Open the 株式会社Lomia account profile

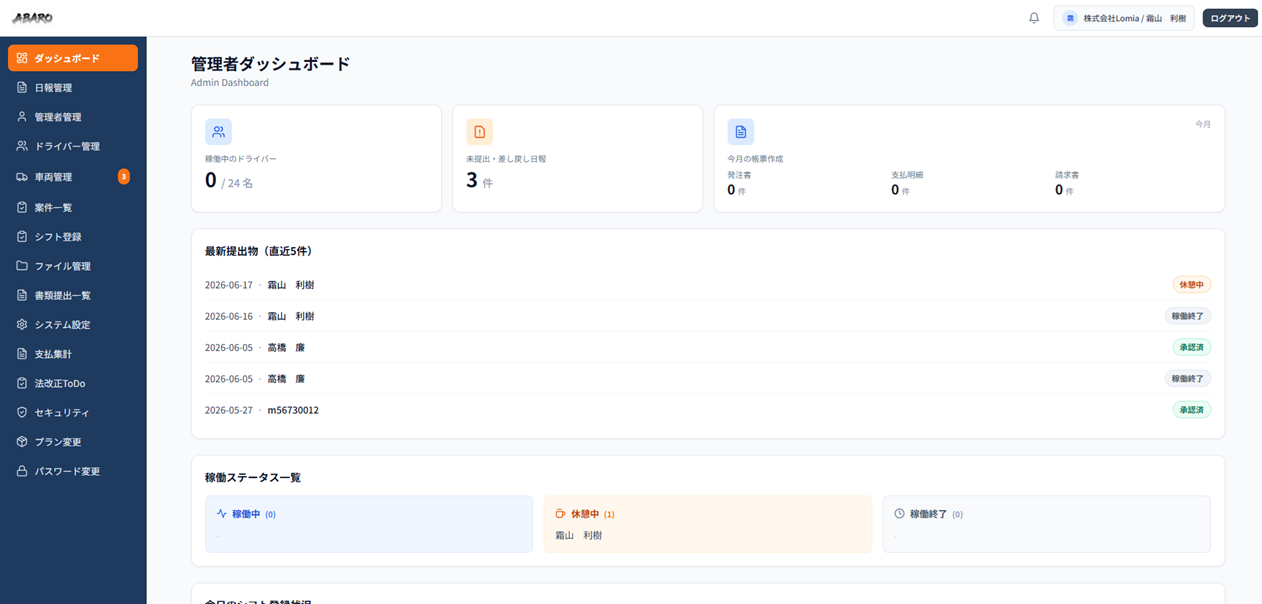click(1124, 18)
